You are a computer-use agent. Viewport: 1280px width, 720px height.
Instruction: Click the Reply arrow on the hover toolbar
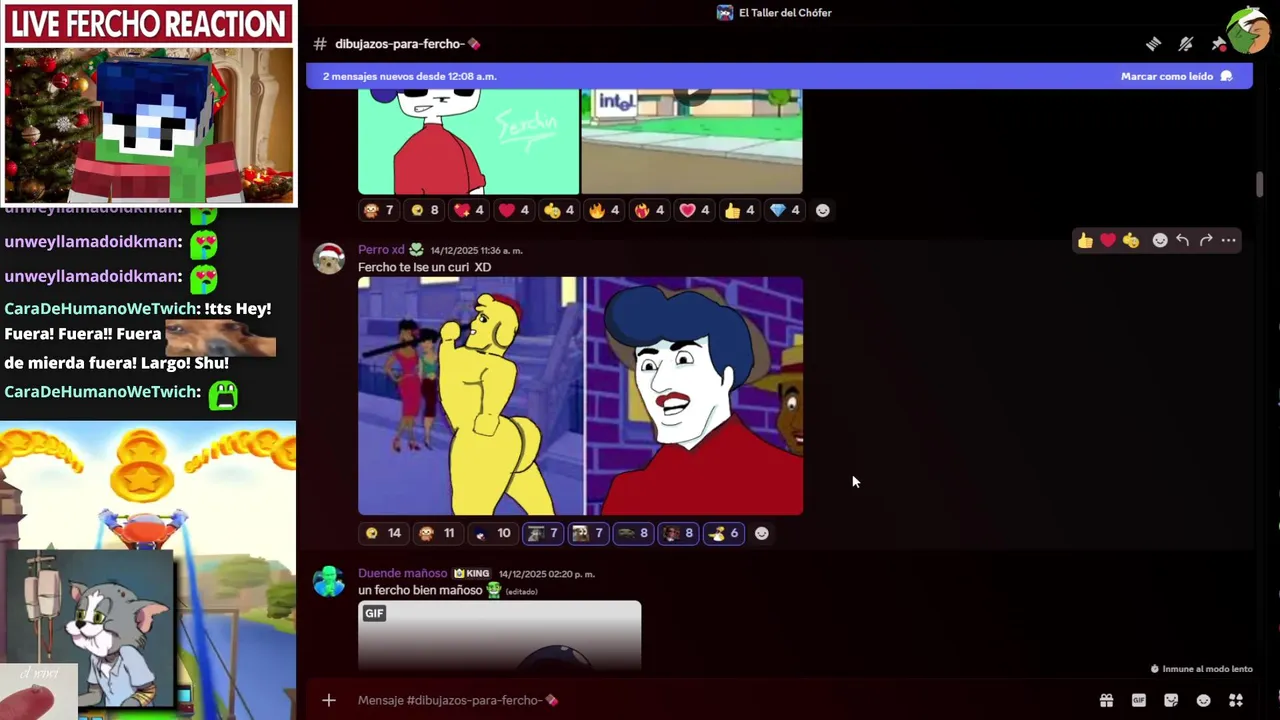click(x=1183, y=240)
